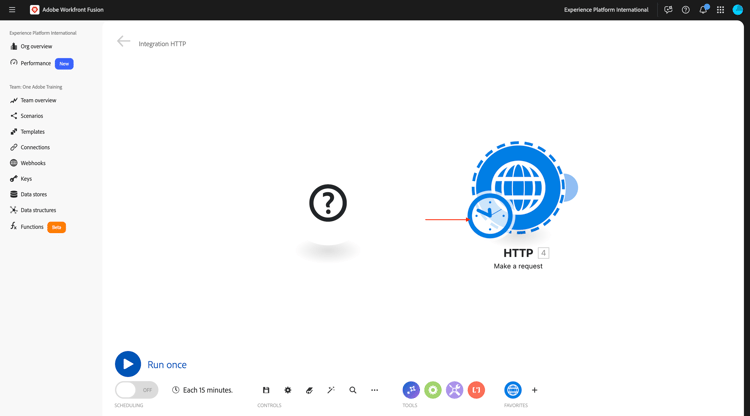750x416 pixels.
Task: Open the purple Flow control tool
Action: click(411, 390)
